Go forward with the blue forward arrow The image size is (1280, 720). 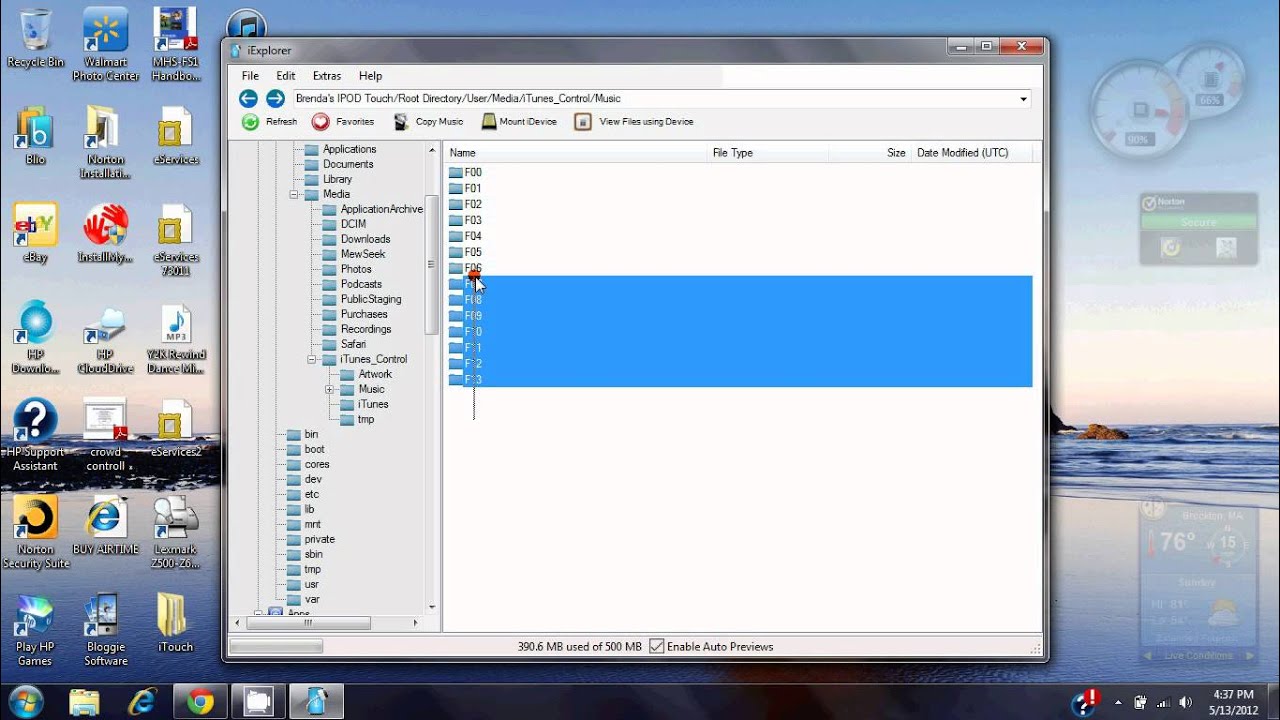pos(275,98)
